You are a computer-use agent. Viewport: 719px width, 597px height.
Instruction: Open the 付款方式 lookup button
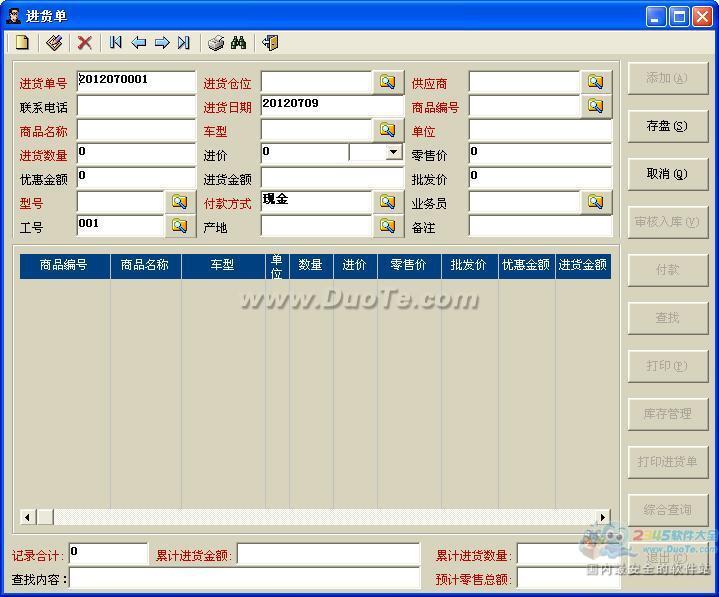pyautogui.click(x=388, y=202)
